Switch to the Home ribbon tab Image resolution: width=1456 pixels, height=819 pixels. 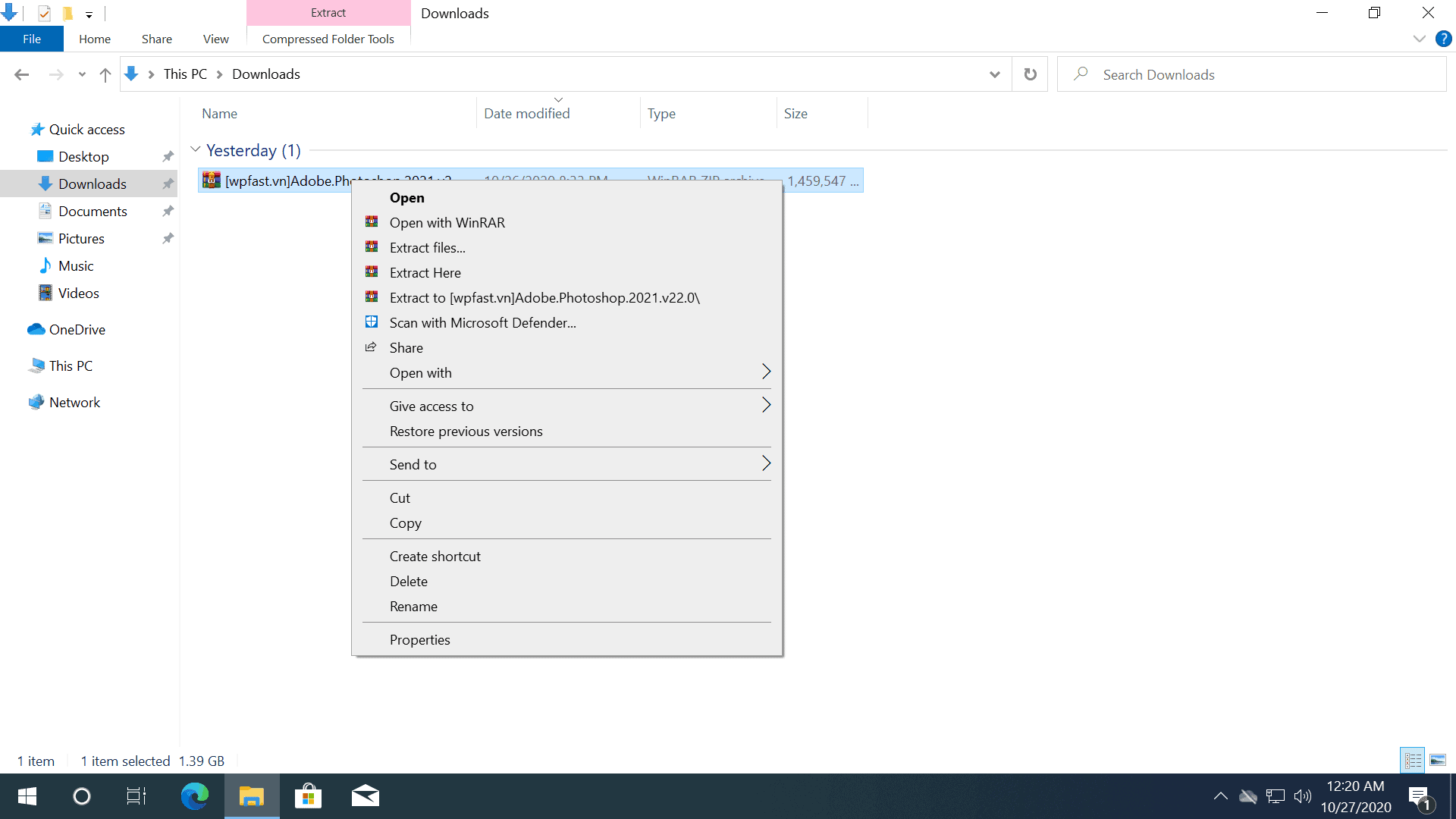click(x=95, y=39)
